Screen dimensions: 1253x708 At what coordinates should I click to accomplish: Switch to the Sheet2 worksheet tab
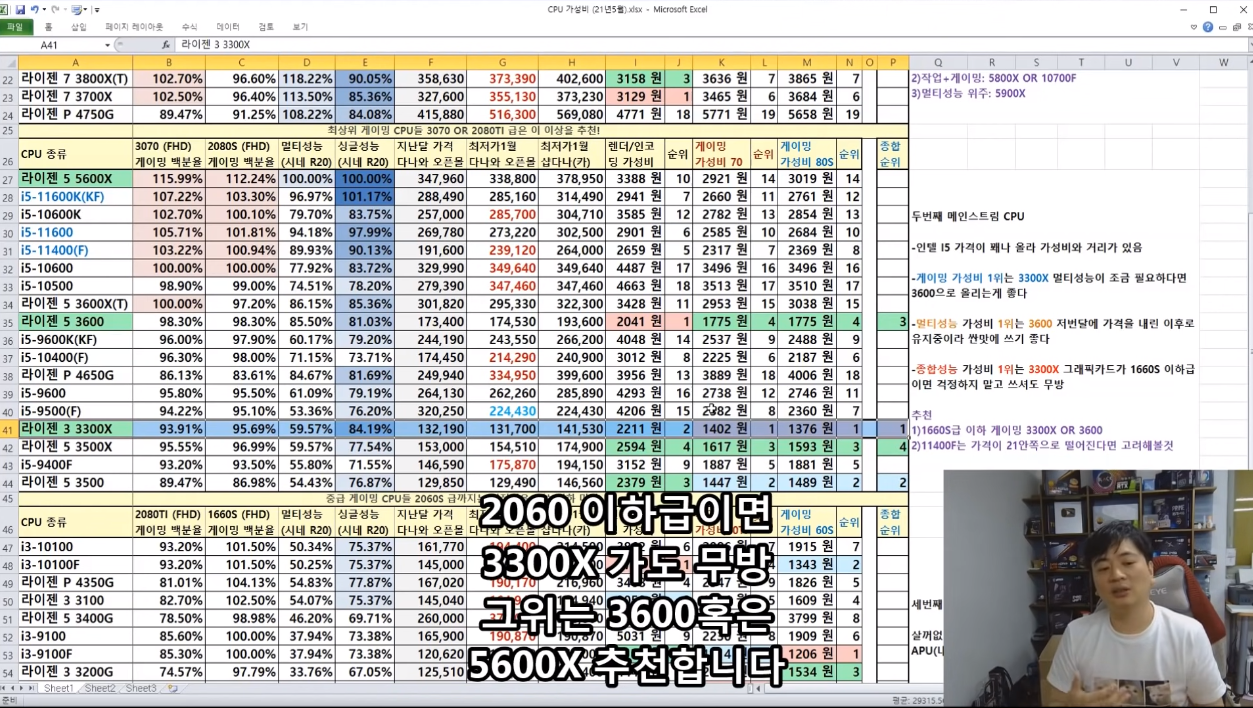(x=99, y=689)
